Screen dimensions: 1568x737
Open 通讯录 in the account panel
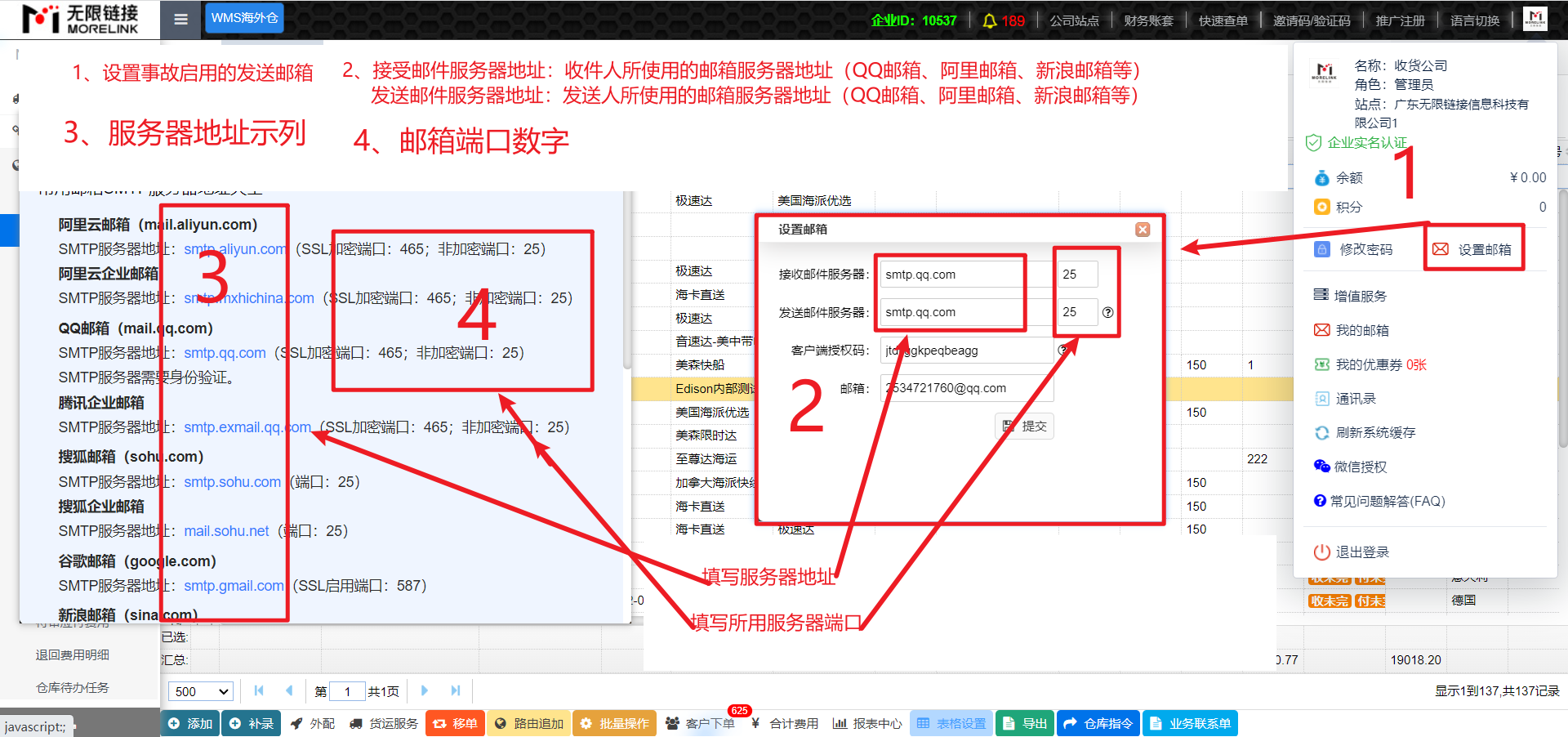click(x=1345, y=399)
